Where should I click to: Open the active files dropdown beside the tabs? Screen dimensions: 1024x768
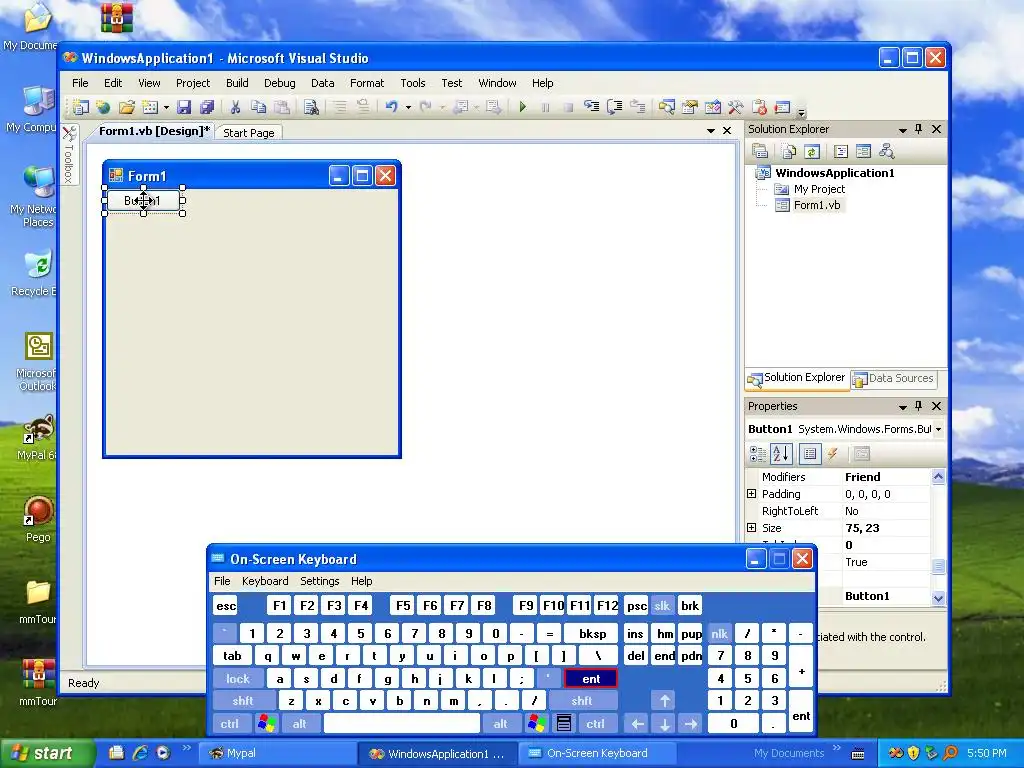click(711, 131)
